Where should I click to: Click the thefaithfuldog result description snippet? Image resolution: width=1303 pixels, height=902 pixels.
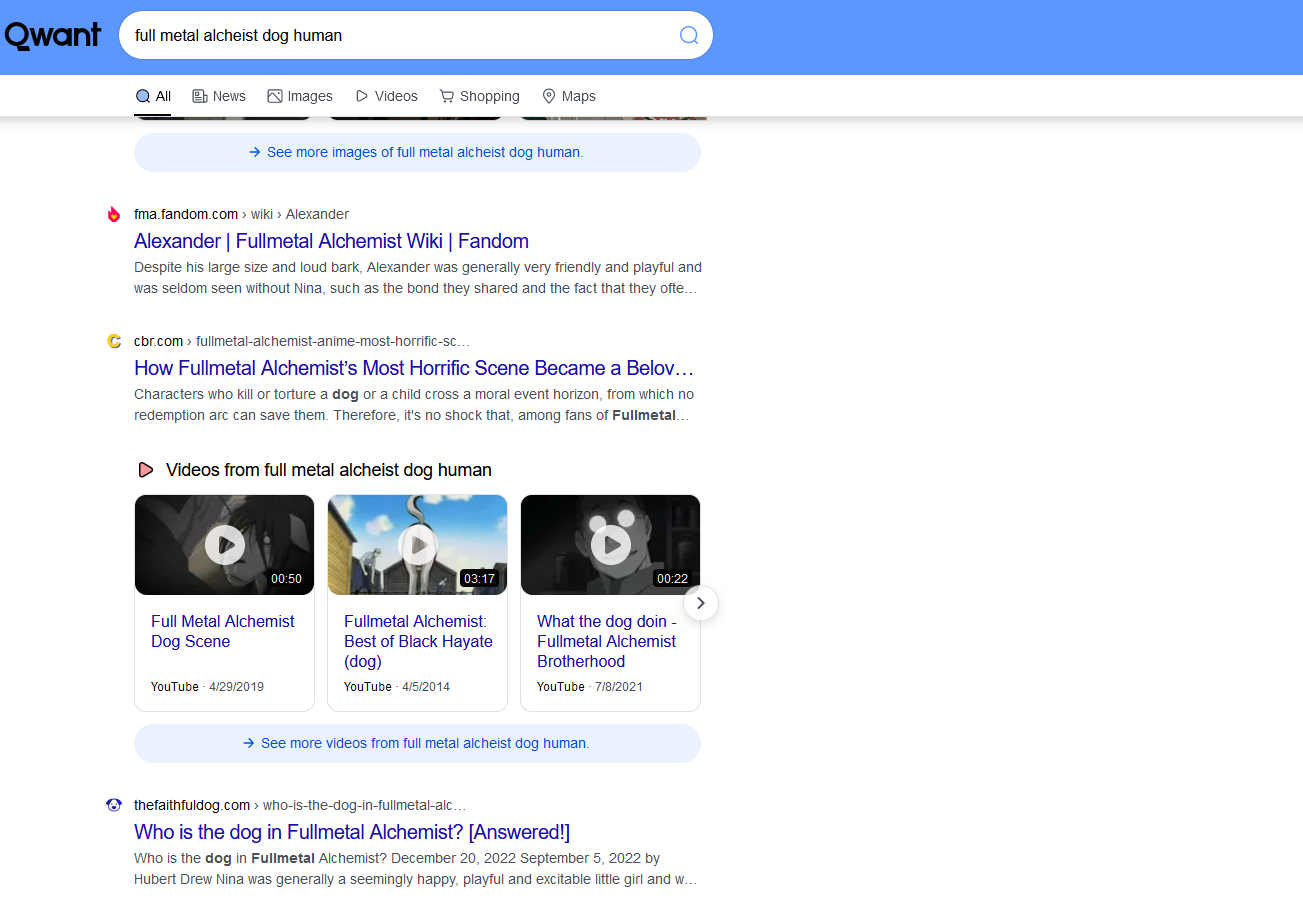(x=416, y=869)
